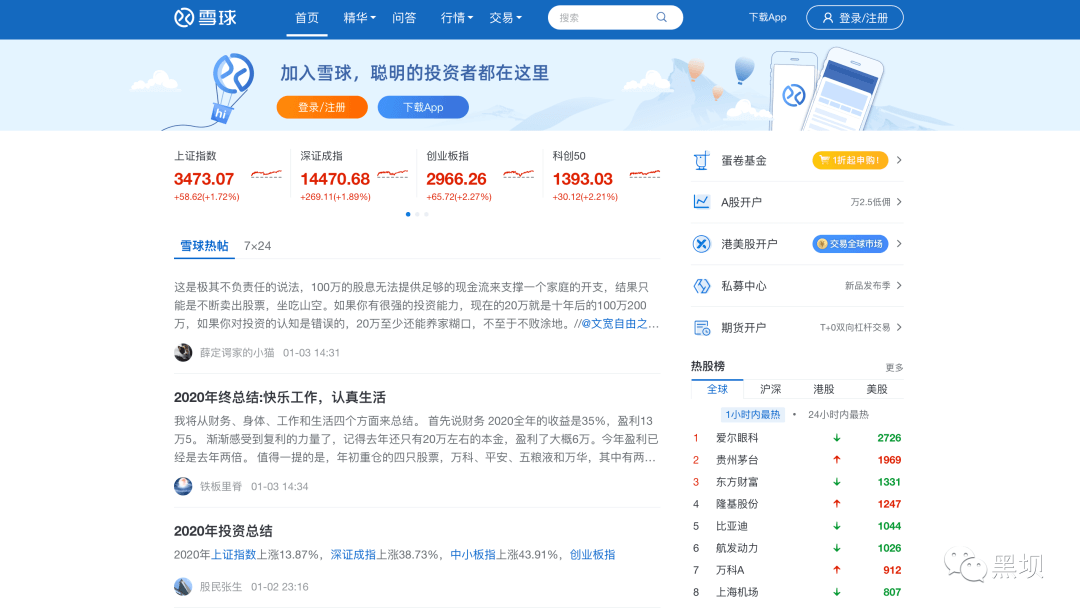Image resolution: width=1080 pixels, height=614 pixels.
Task: Select the 全球 hot stocks tab
Action: point(717,389)
